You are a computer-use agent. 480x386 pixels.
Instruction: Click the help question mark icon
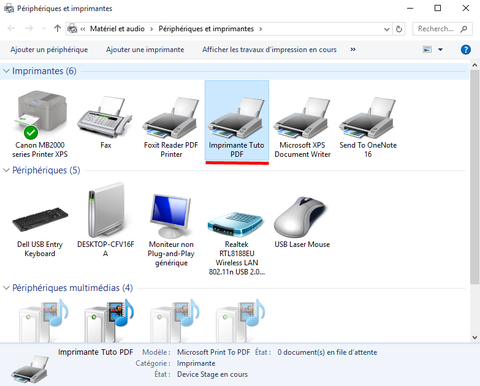[x=466, y=50]
